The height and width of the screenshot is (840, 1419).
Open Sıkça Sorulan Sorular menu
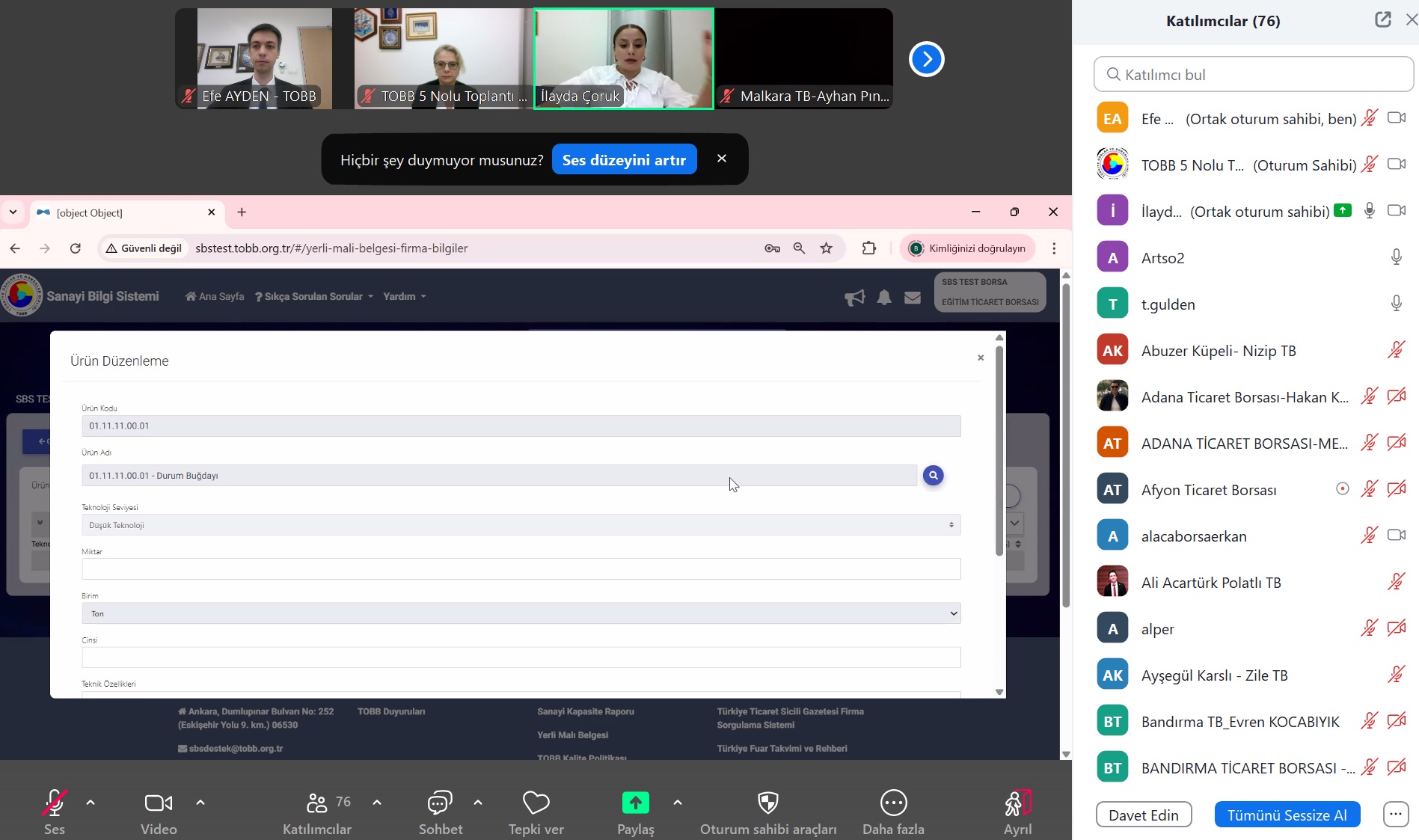(313, 297)
